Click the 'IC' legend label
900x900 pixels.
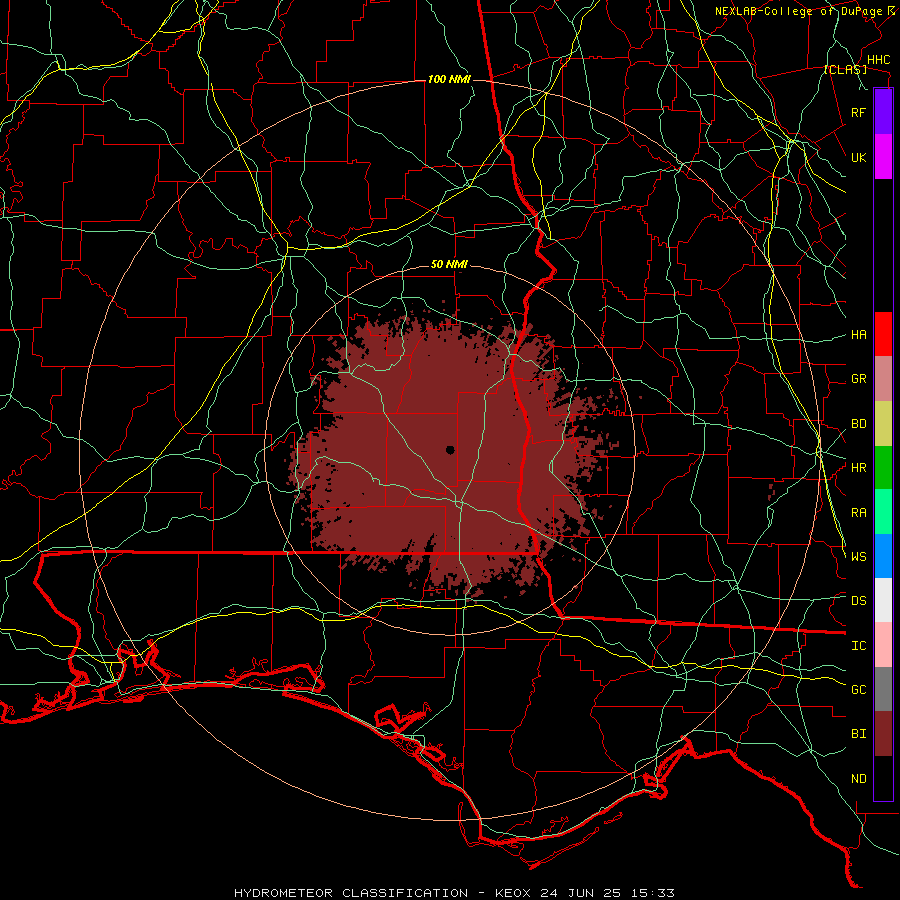858,646
